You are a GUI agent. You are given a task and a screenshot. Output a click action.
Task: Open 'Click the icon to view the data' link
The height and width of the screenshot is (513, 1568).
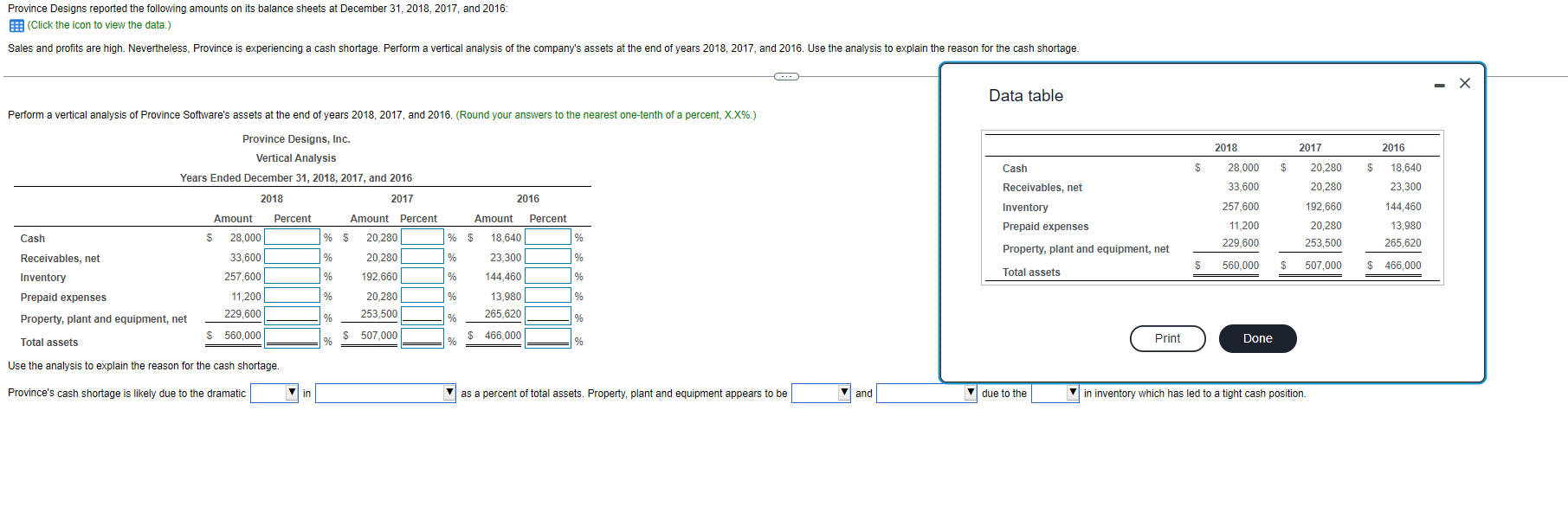pos(99,25)
